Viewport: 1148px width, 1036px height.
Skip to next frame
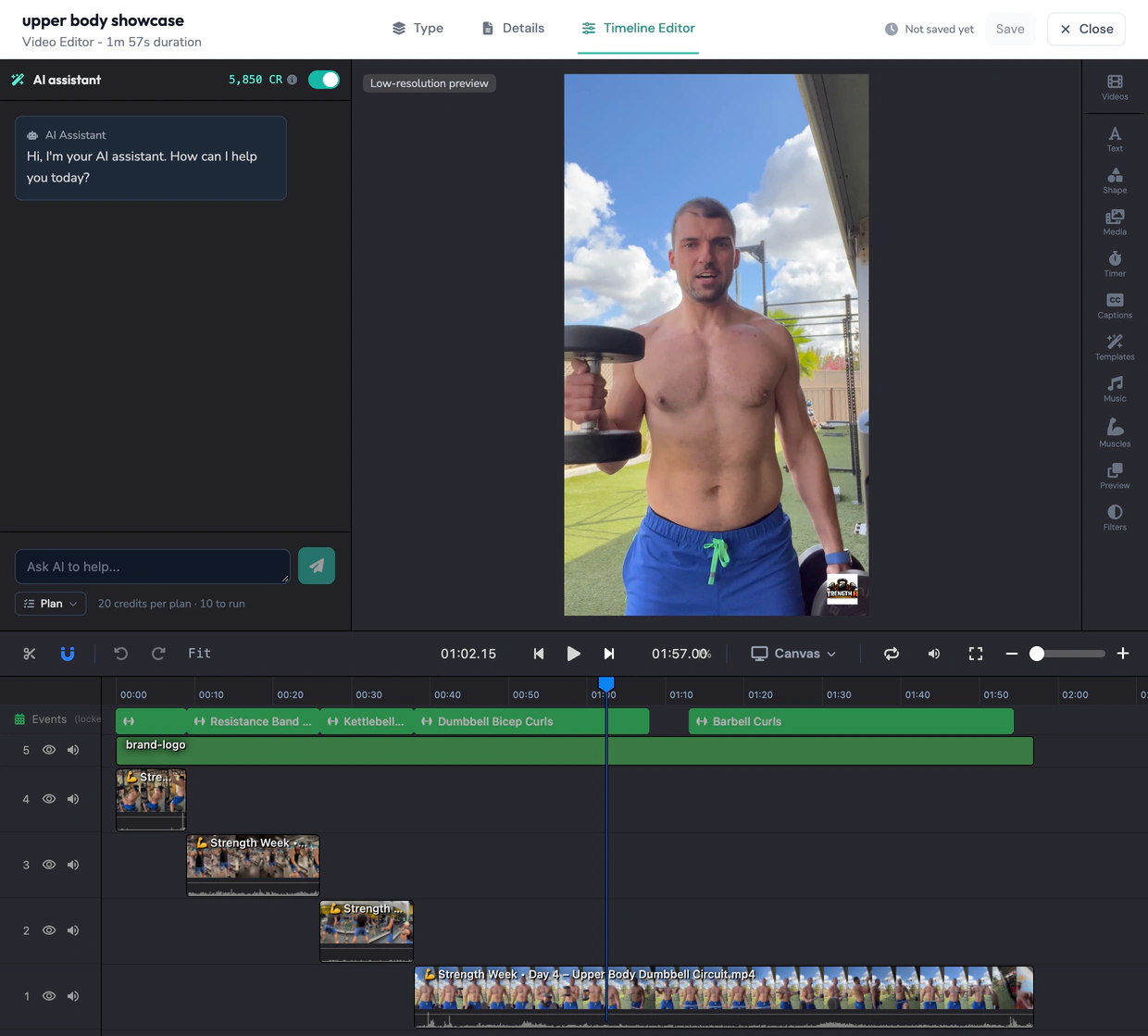609,654
